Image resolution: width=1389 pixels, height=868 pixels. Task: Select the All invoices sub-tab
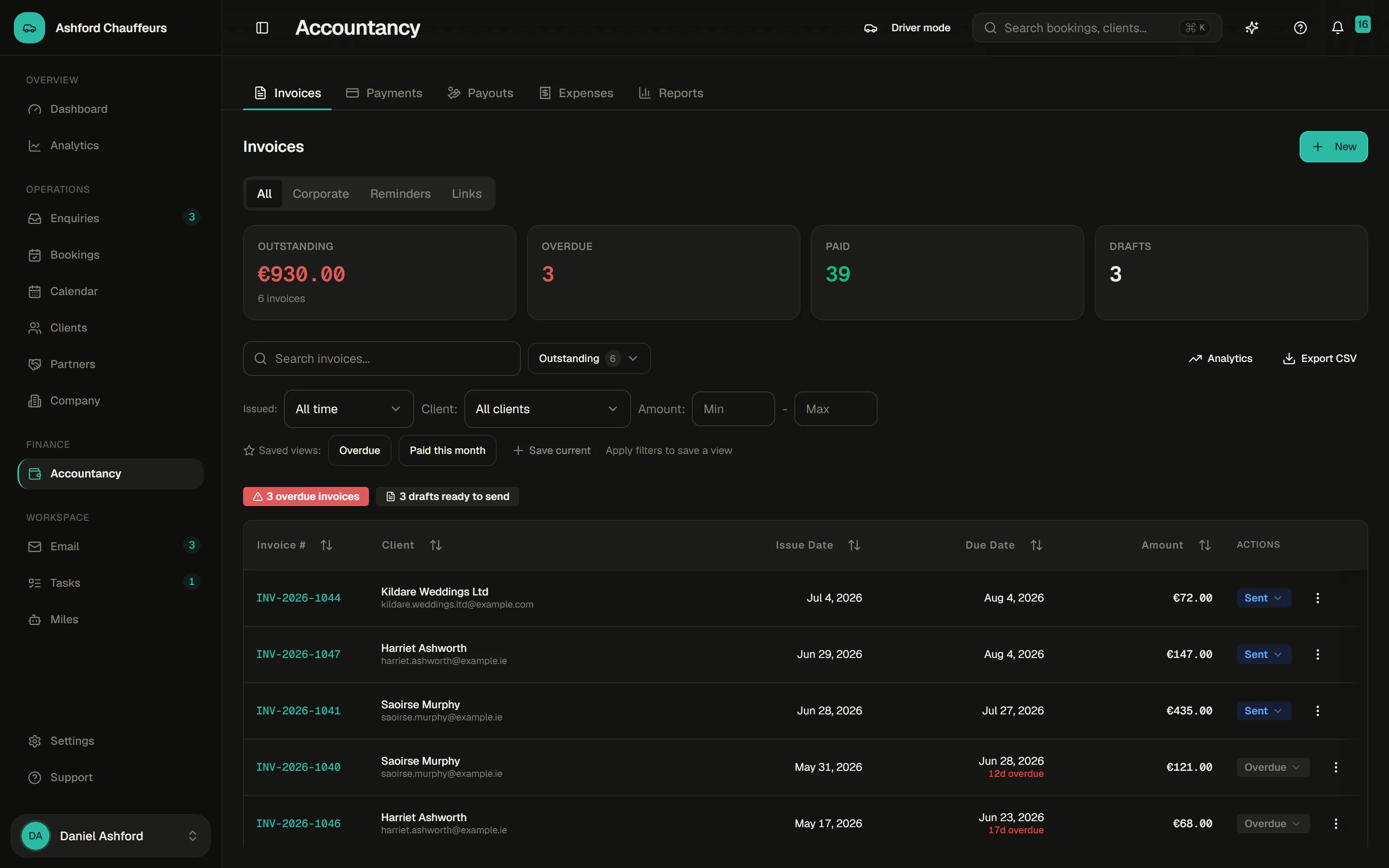tap(264, 194)
